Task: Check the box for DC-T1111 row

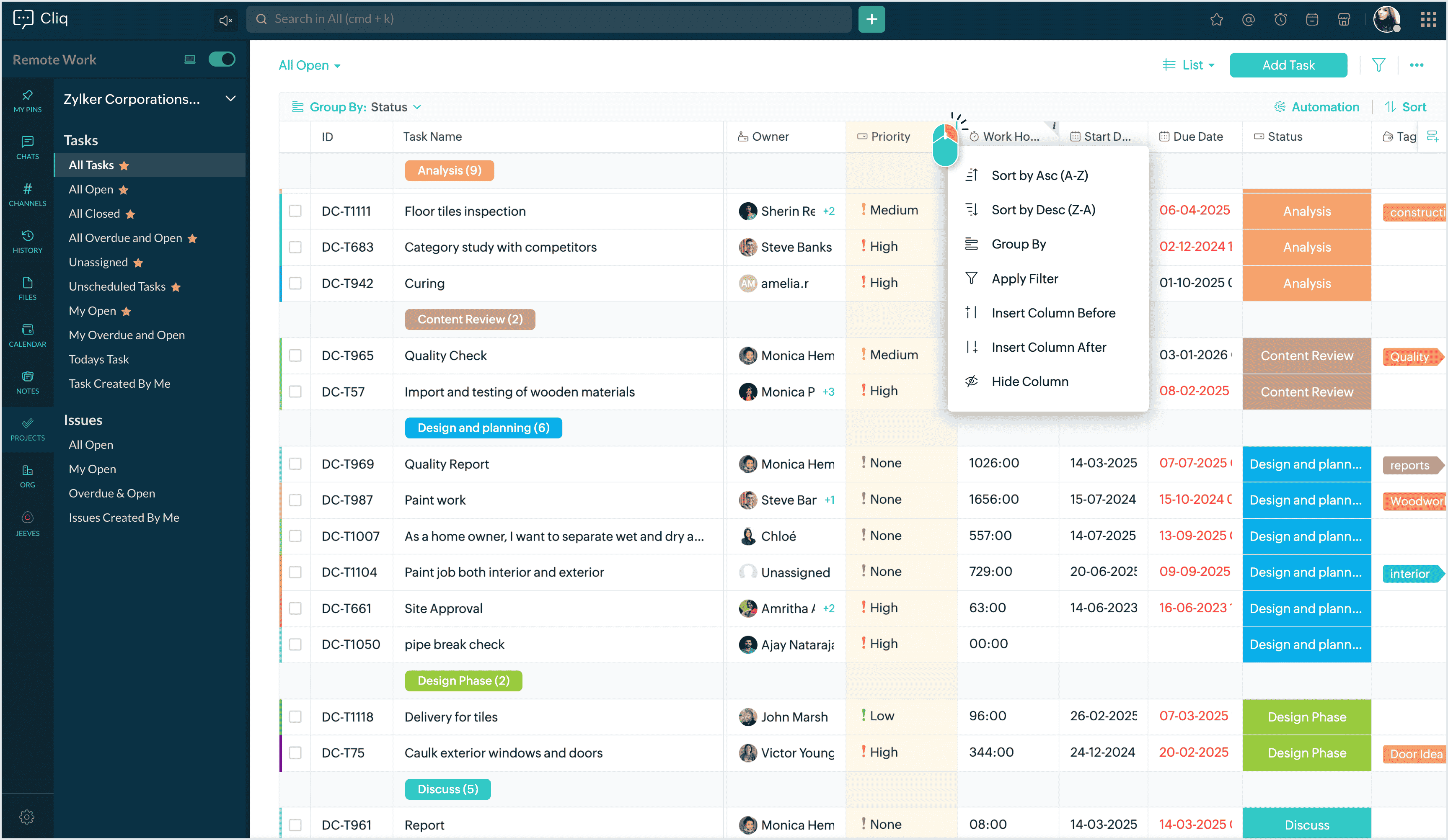Action: pyautogui.click(x=295, y=211)
